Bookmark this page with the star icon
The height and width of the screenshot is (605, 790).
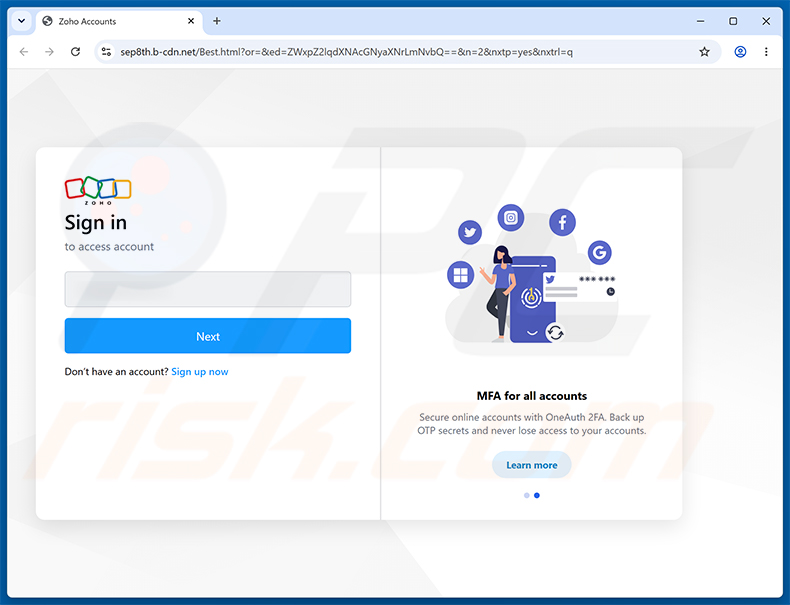(704, 52)
